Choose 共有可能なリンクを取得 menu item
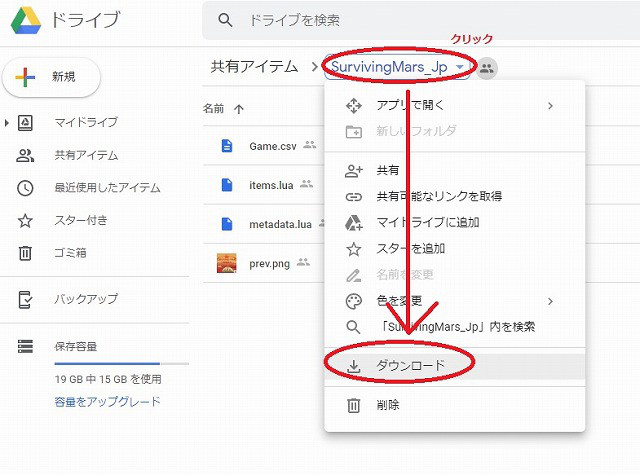 455,197
